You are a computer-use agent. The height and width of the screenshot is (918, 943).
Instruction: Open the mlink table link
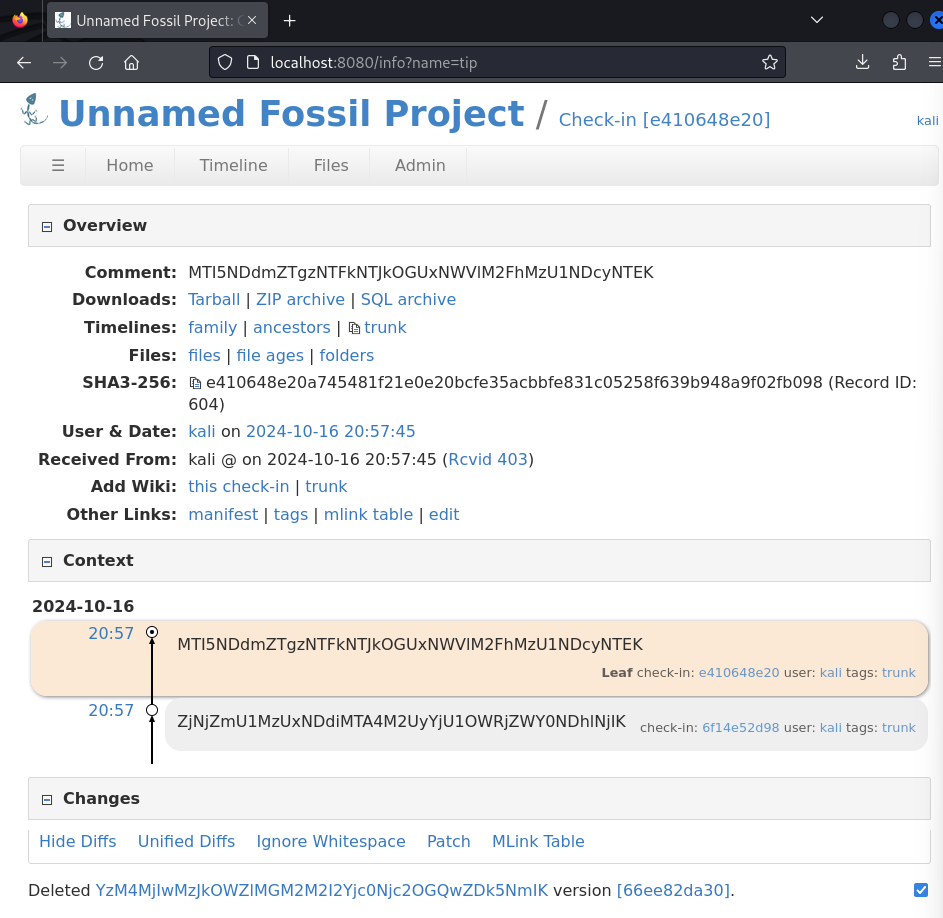pos(369,514)
